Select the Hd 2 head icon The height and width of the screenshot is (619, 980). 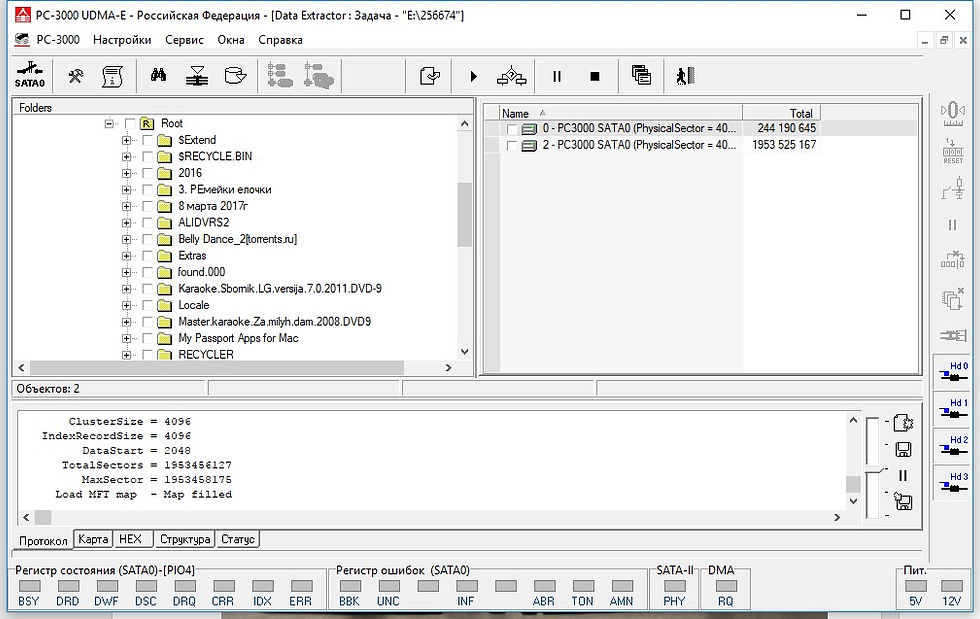954,446
